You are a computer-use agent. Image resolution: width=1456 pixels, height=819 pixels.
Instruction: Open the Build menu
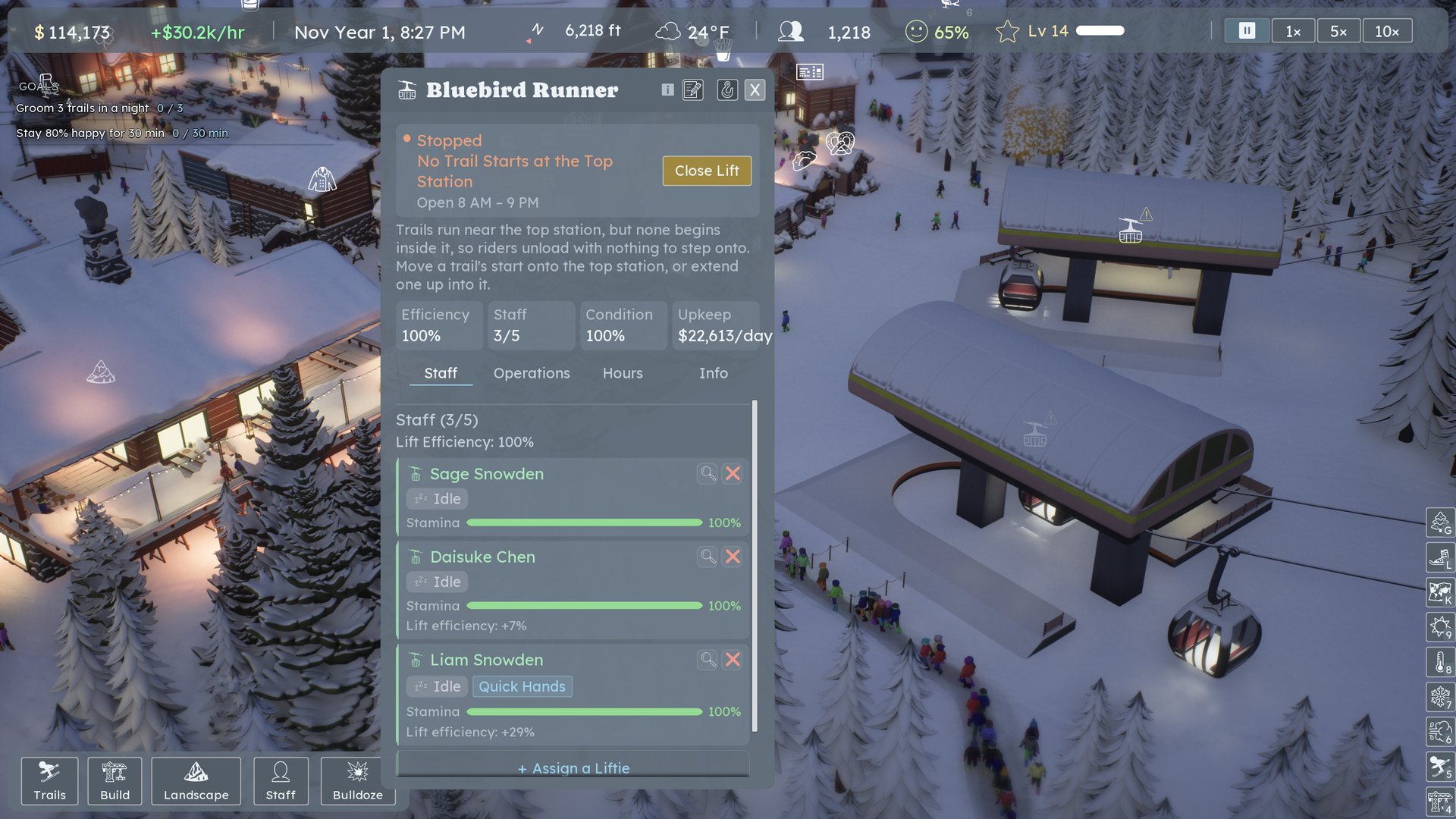[x=115, y=780]
